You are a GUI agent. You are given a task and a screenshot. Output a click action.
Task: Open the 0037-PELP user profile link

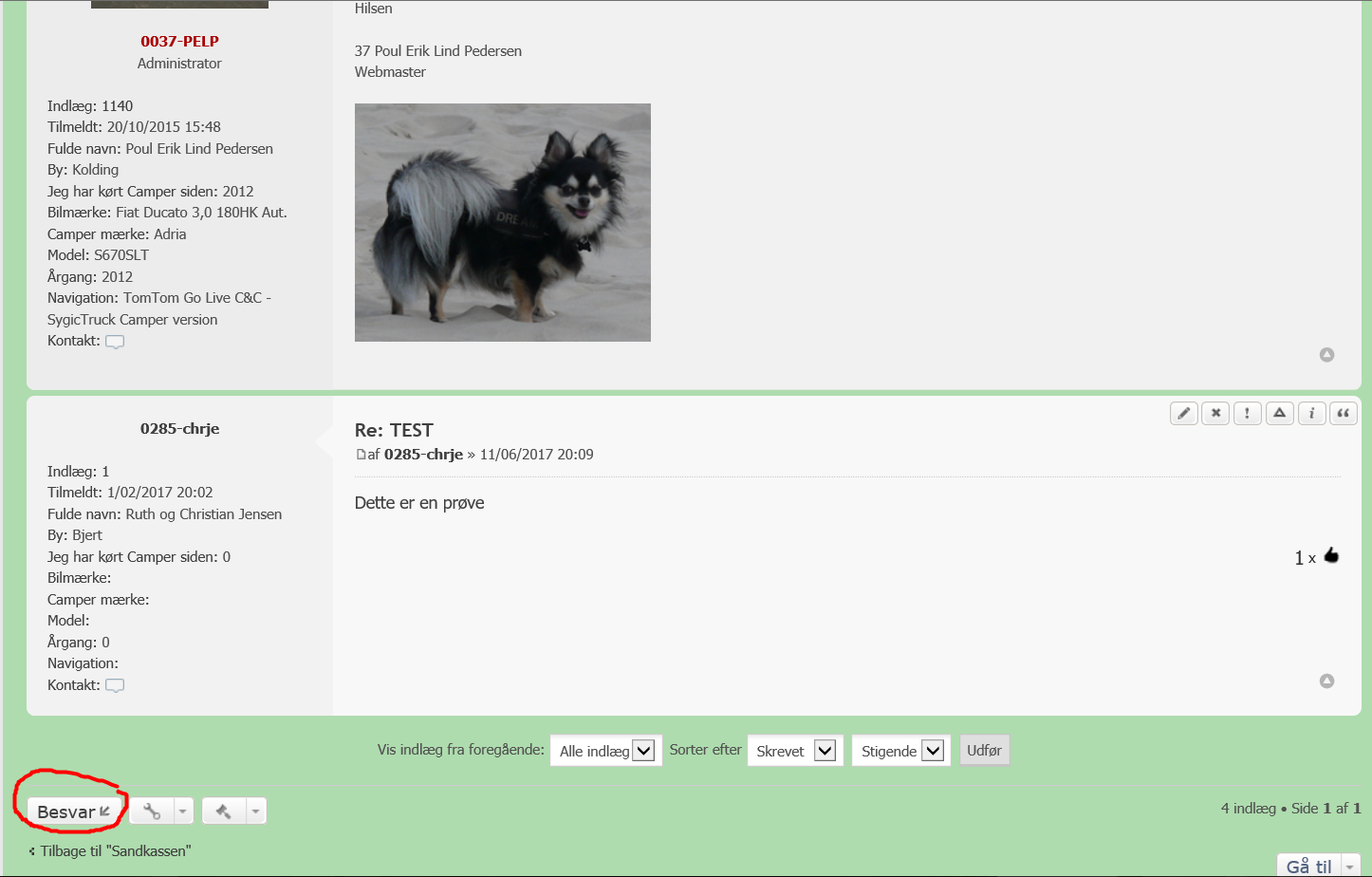click(x=179, y=41)
